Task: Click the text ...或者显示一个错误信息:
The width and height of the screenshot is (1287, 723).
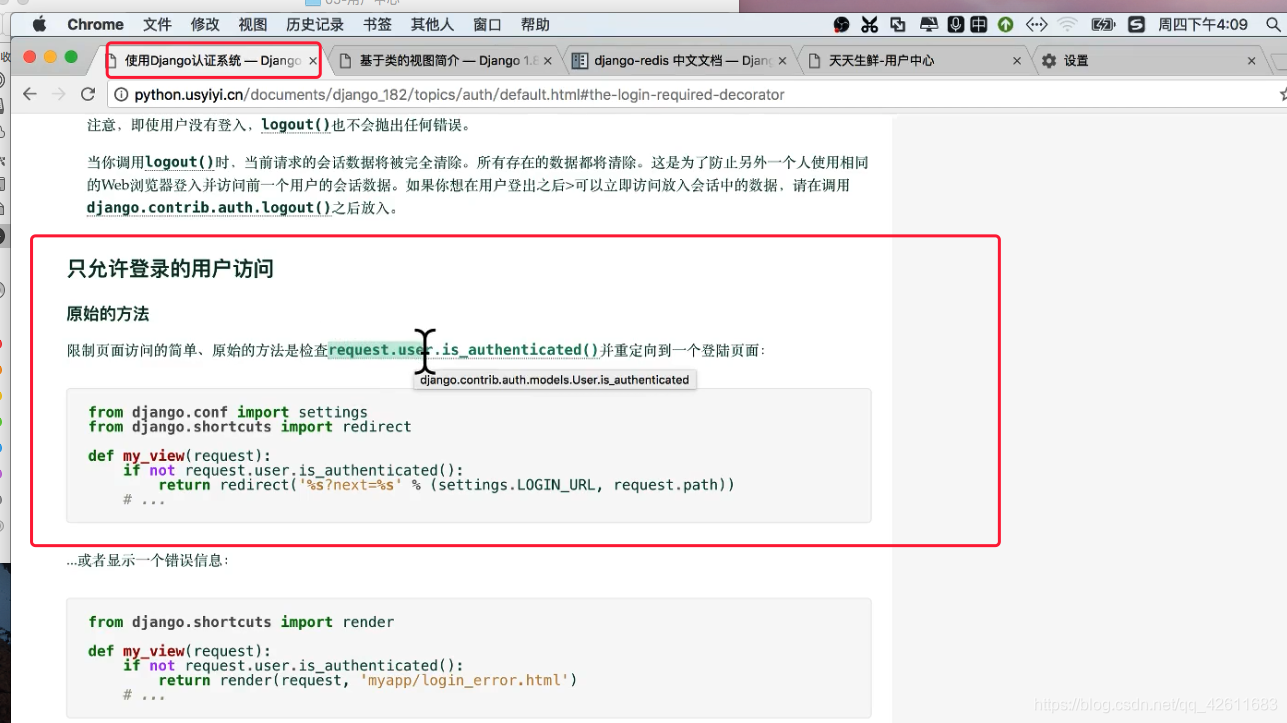Action: pyautogui.click(x=148, y=561)
